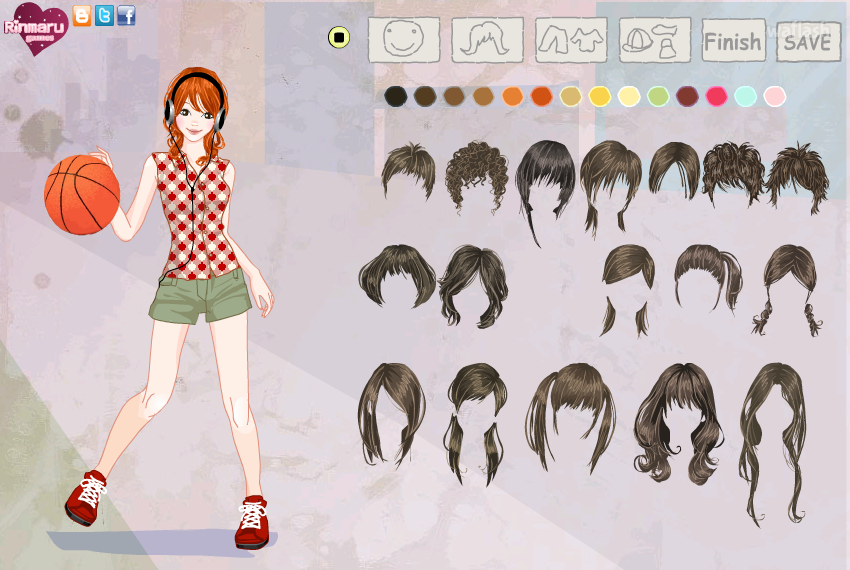Open the face options tab

pyautogui.click(x=404, y=40)
